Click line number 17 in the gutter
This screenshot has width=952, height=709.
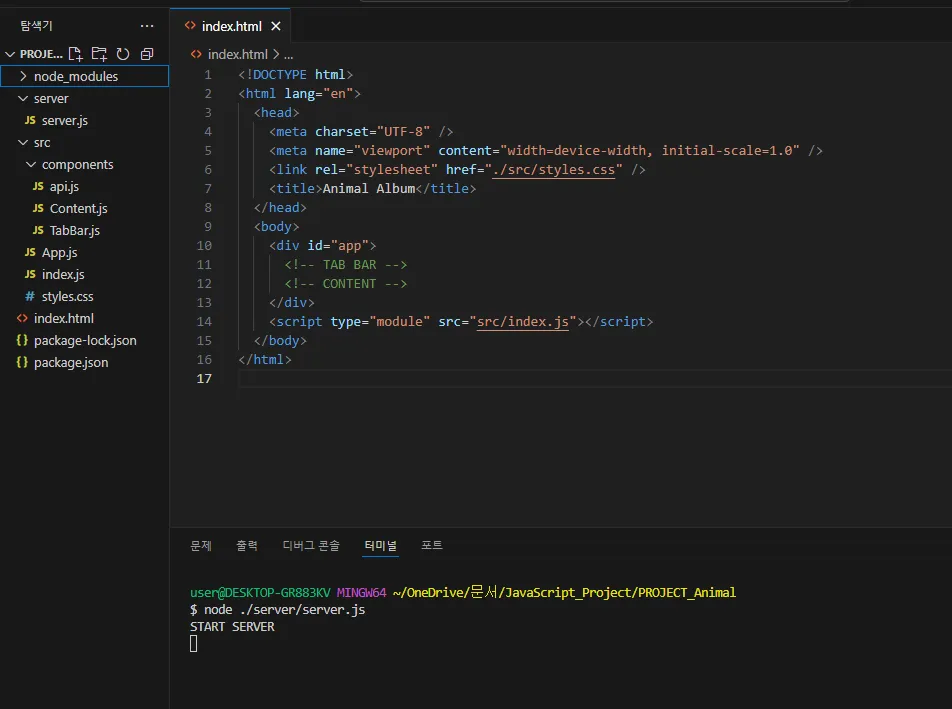204,378
